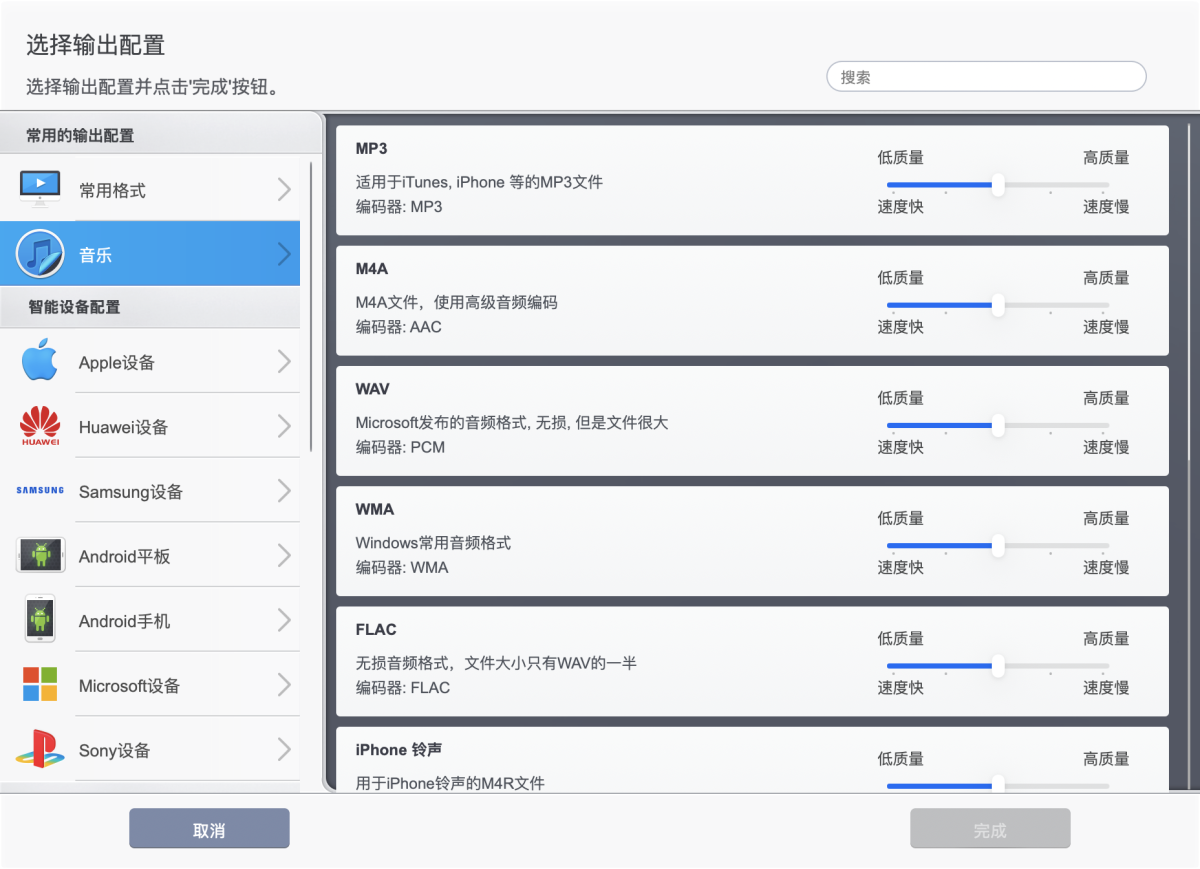This screenshot has height=869, width=1200.
Task: Click the music note icon for 音乐
Action: click(40, 254)
